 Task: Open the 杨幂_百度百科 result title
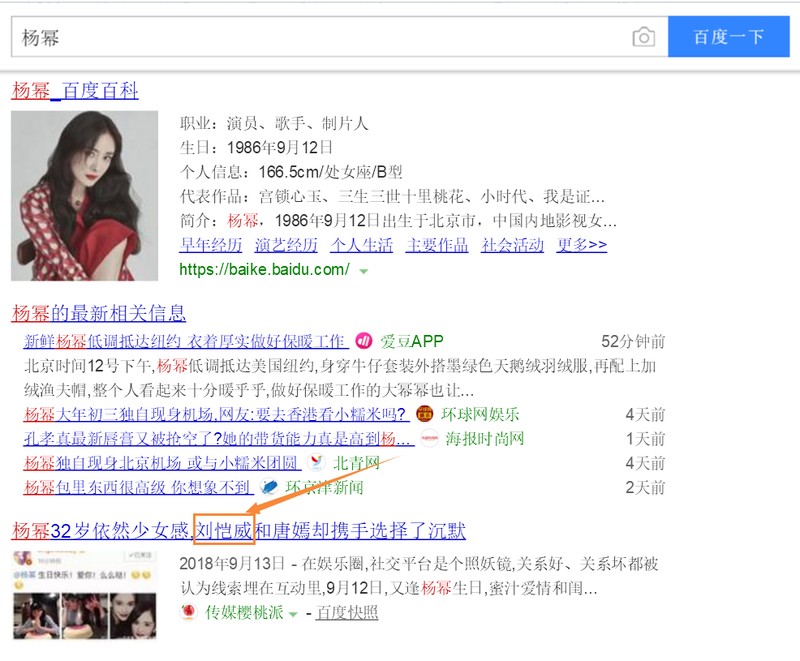(x=75, y=90)
